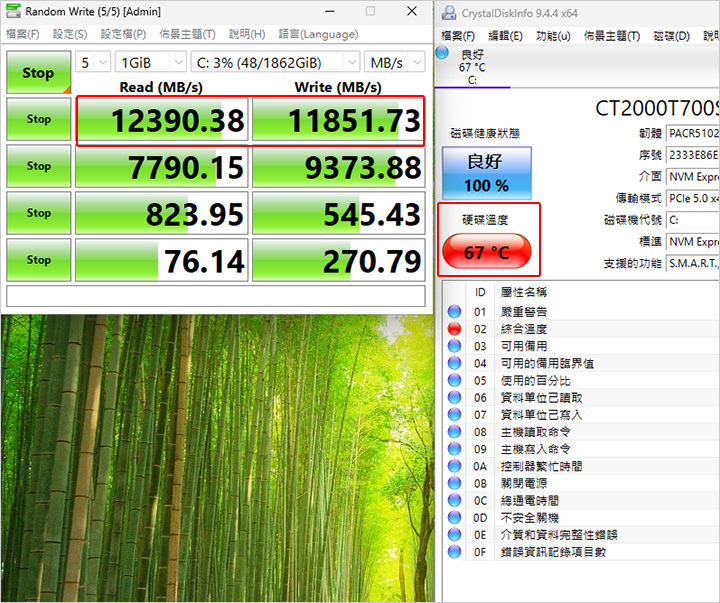
Task: Click the red 67 °C temperature button
Action: point(487,251)
